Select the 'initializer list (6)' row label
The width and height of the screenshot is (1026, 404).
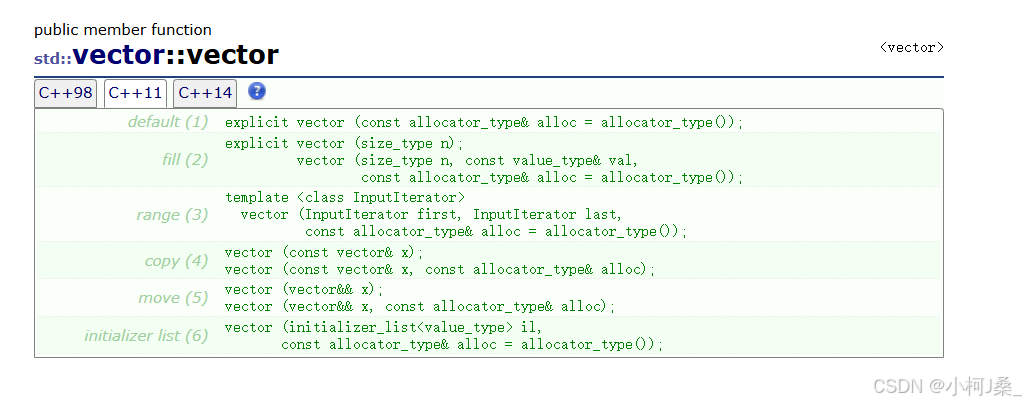(146, 336)
